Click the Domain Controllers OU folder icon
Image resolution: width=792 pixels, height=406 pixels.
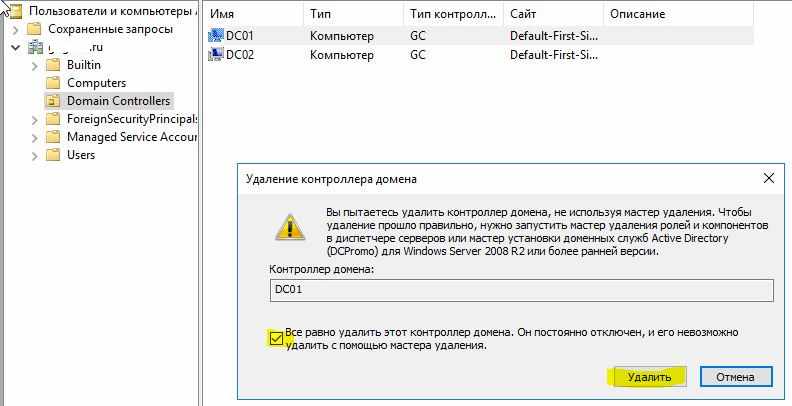54,101
